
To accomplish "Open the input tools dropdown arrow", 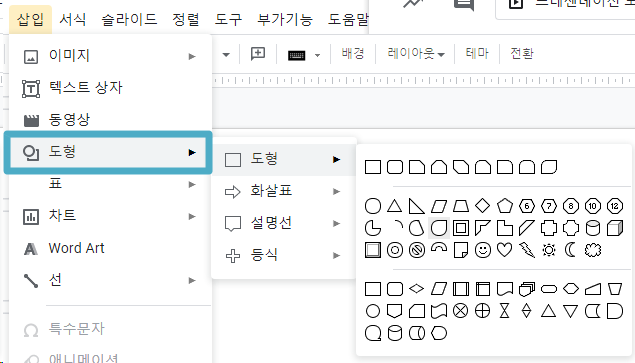I will point(318,55).
